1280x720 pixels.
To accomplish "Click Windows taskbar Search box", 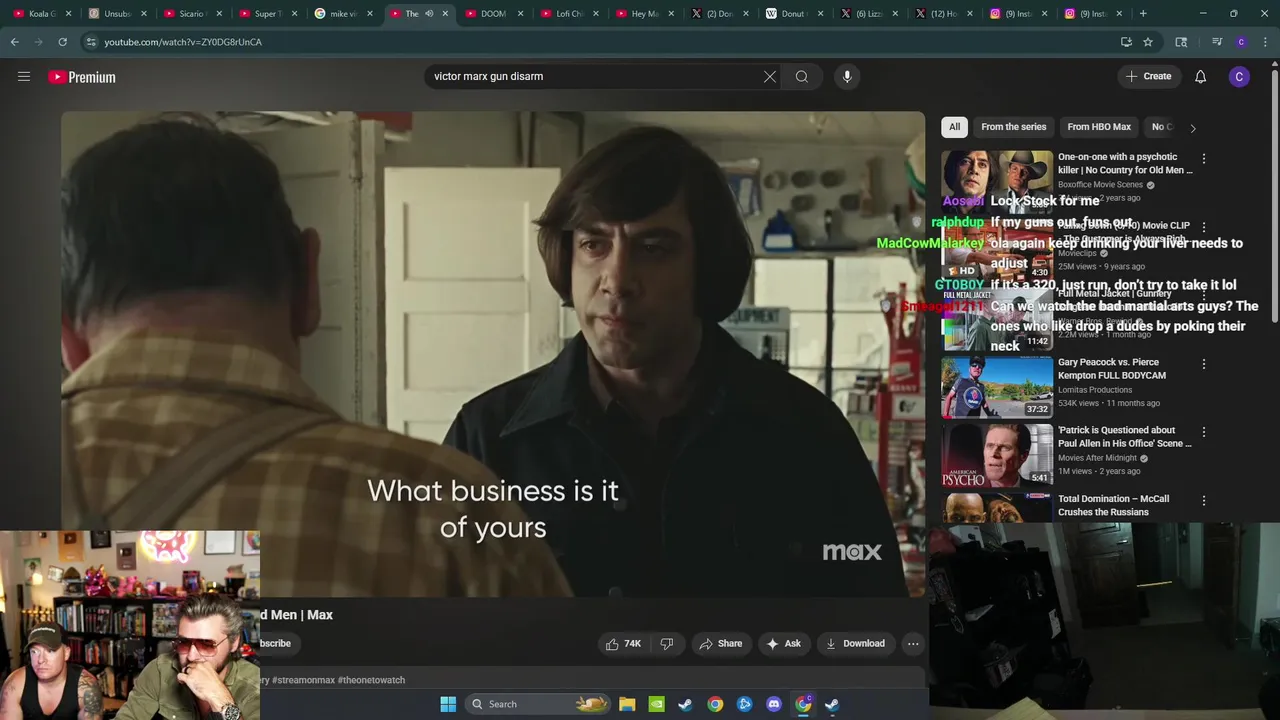I will 538,704.
